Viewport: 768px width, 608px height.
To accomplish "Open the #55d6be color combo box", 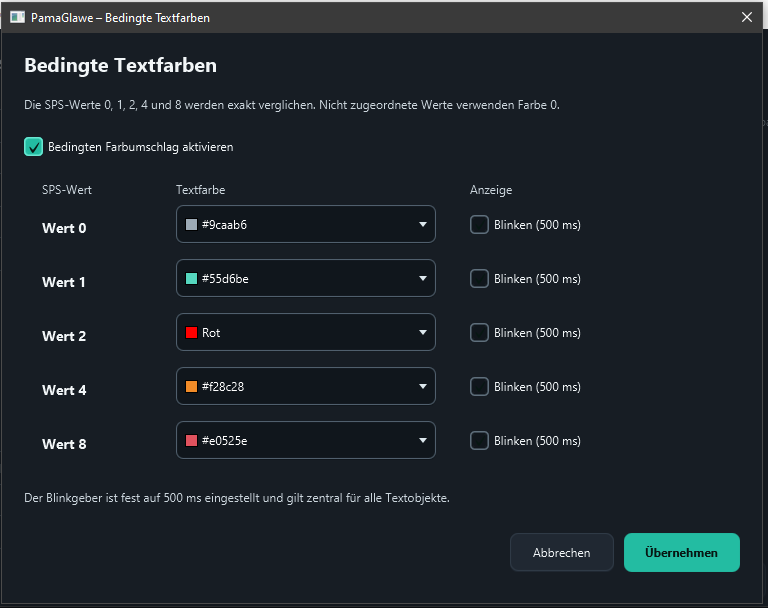I will click(x=306, y=278).
